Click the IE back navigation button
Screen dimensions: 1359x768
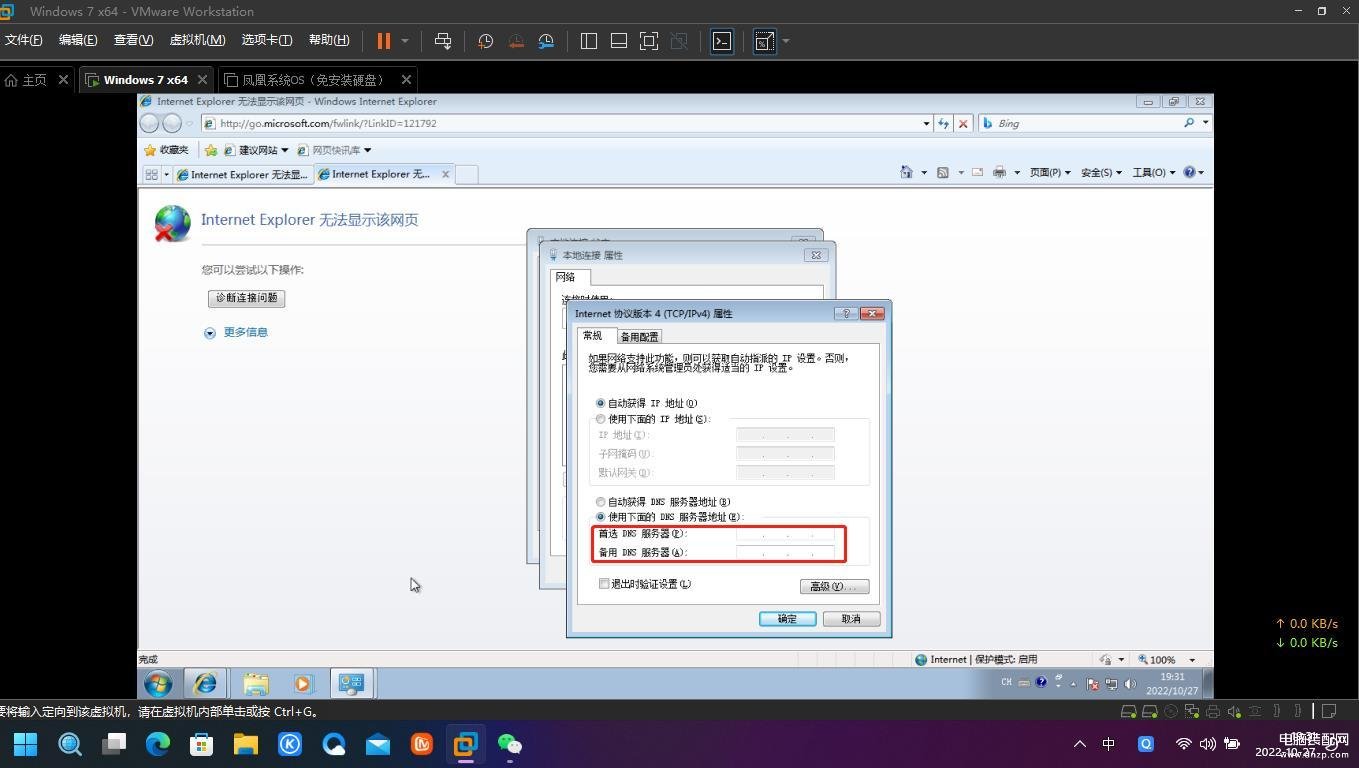coord(150,123)
